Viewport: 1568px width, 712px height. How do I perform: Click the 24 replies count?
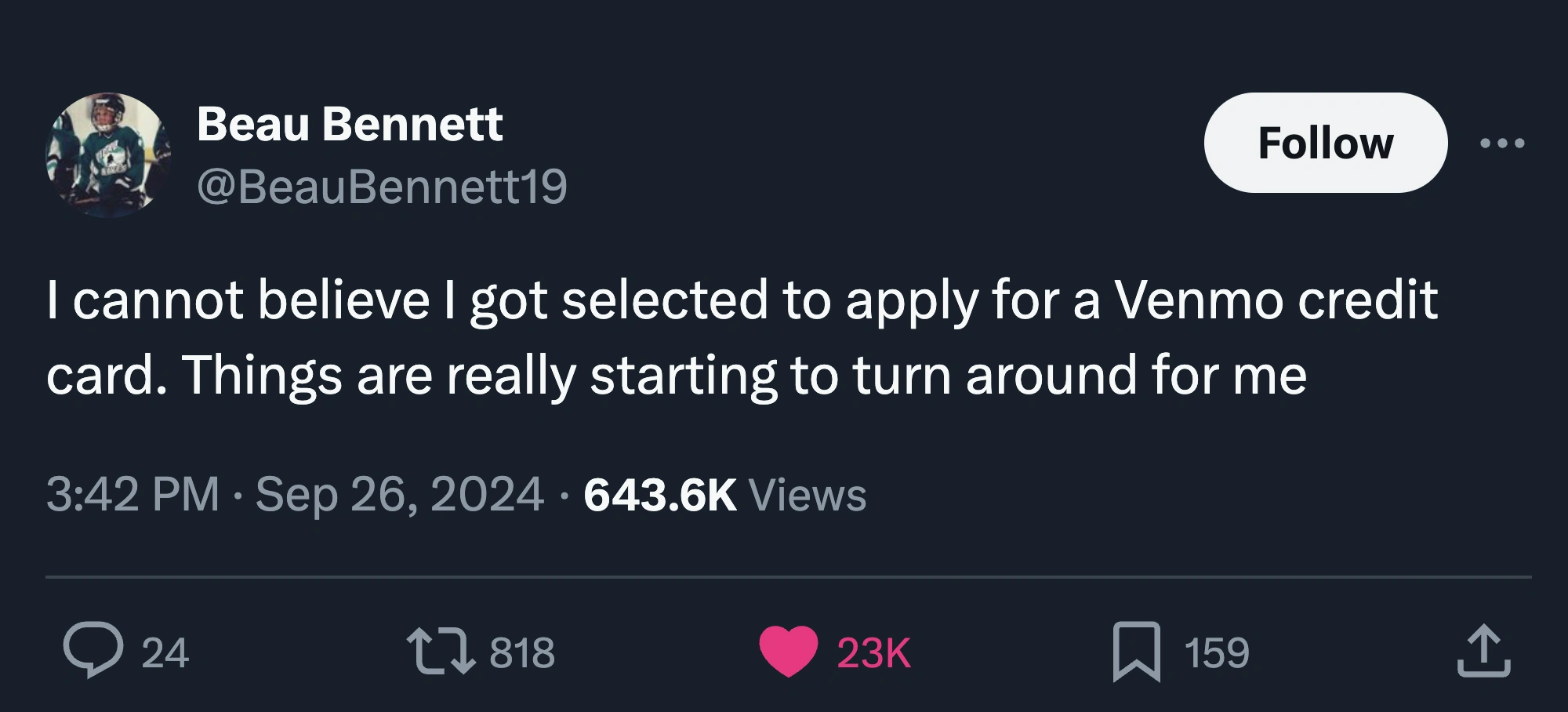pos(165,652)
